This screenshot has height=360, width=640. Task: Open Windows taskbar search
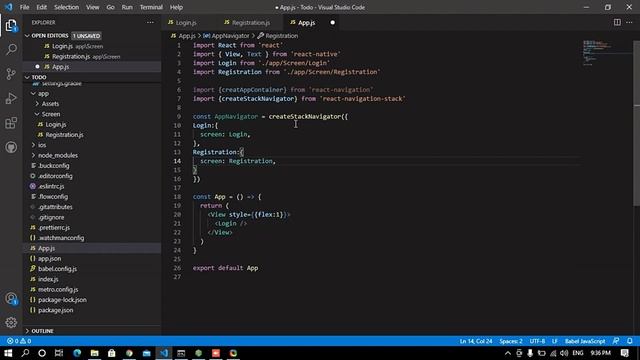point(25,353)
